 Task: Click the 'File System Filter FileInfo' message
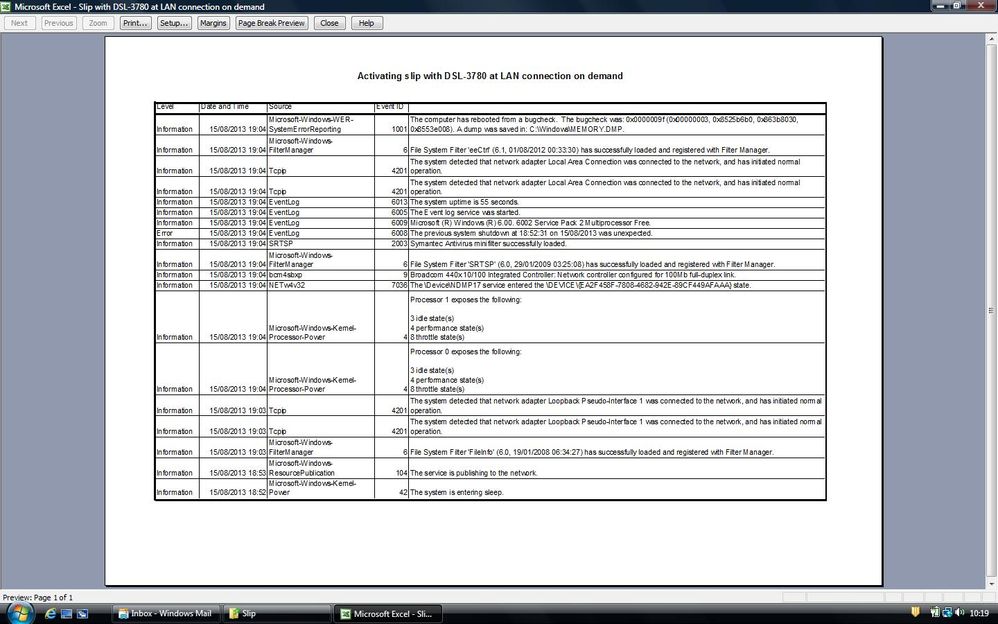click(x=591, y=452)
